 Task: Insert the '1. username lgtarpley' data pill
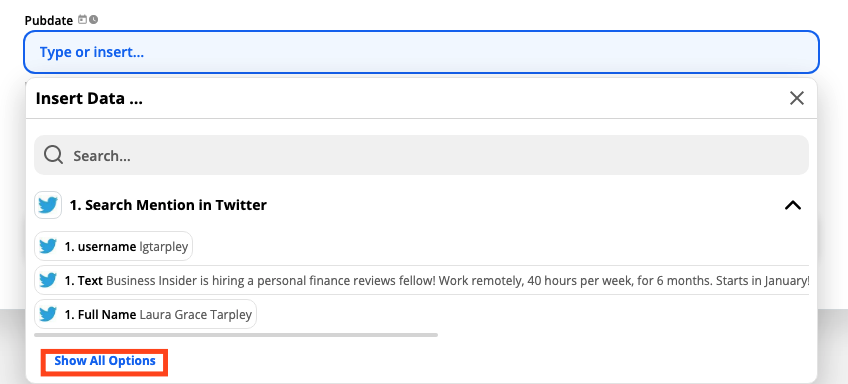114,247
